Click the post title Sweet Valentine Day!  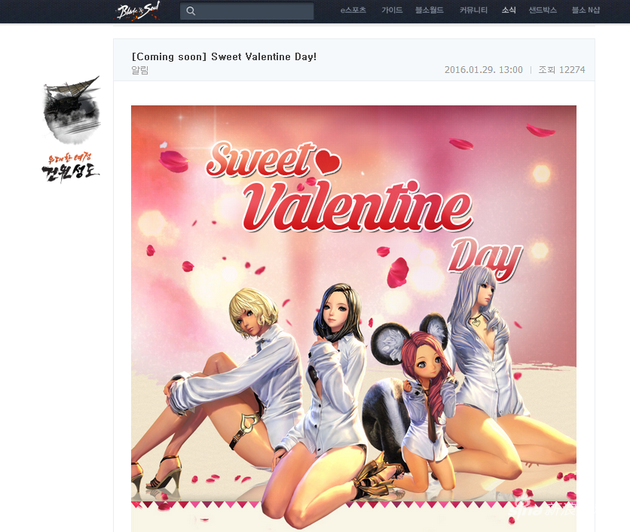224,57
